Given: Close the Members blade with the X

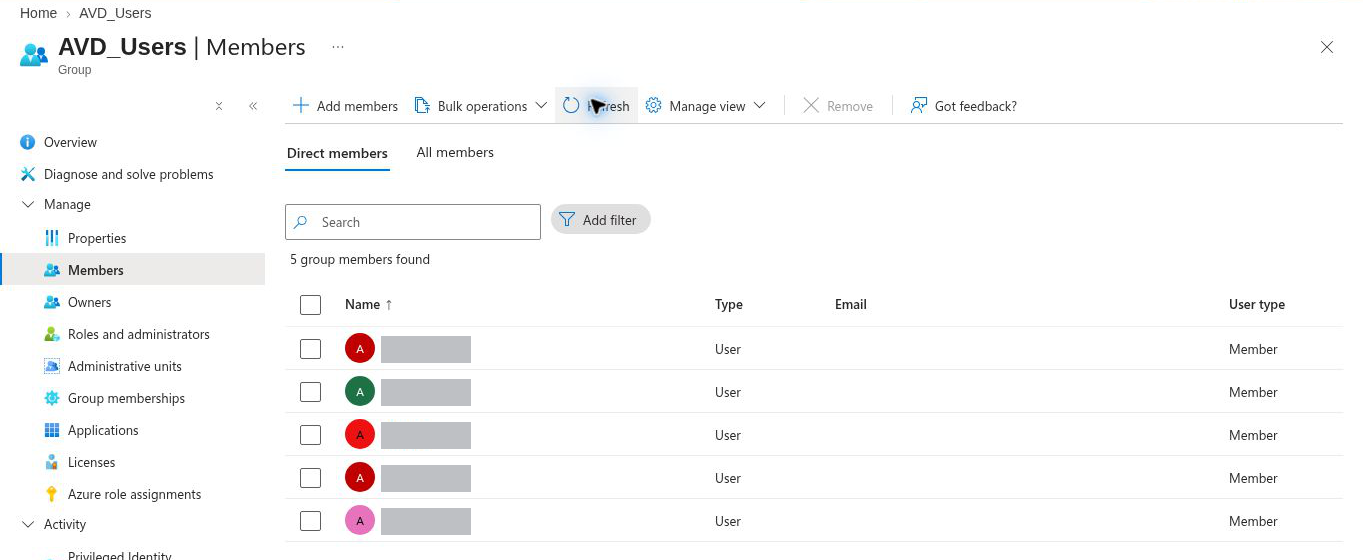Looking at the screenshot, I should tap(1327, 47).
